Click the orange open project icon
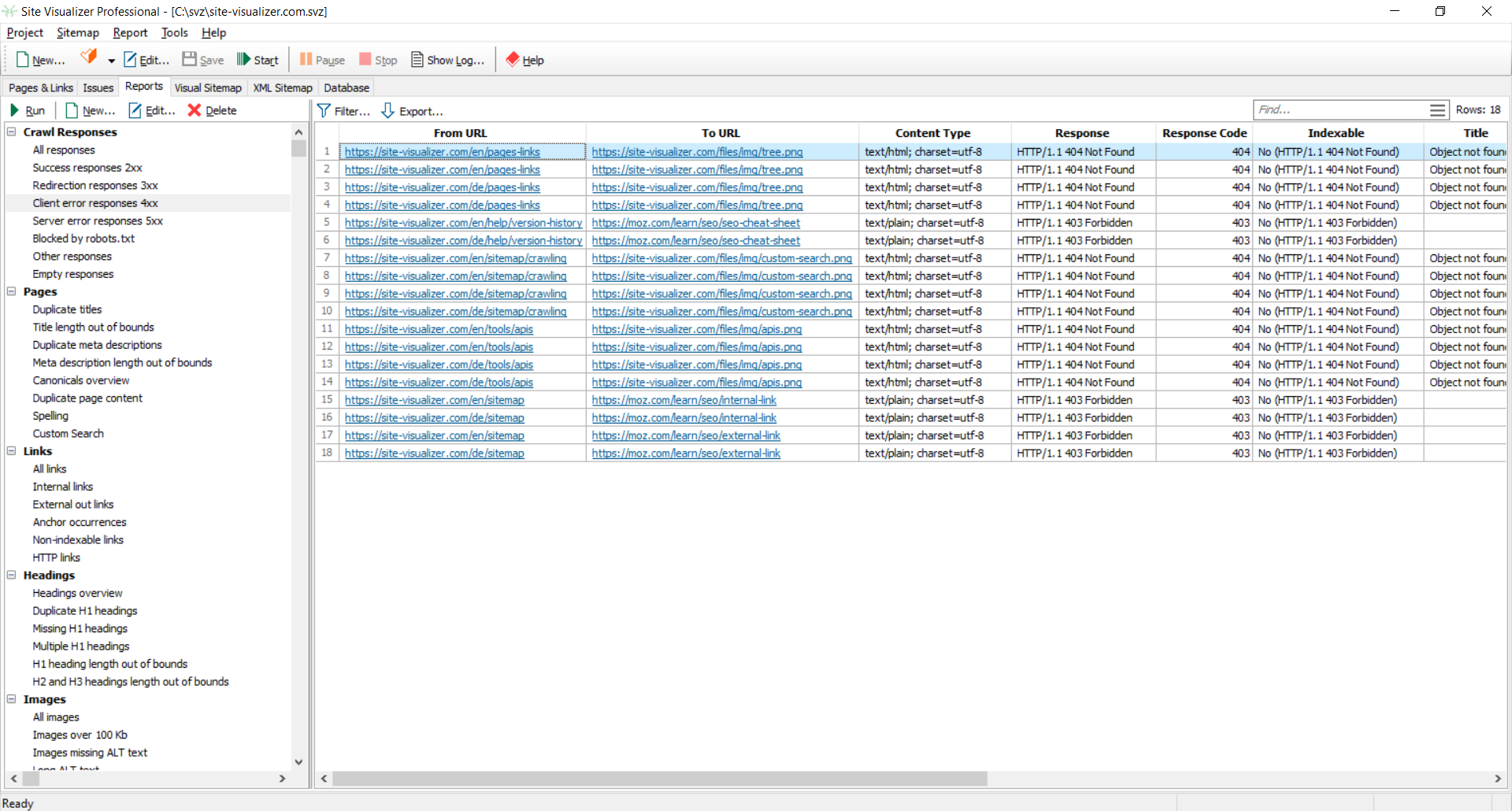This screenshot has height=811, width=1512. [x=89, y=57]
